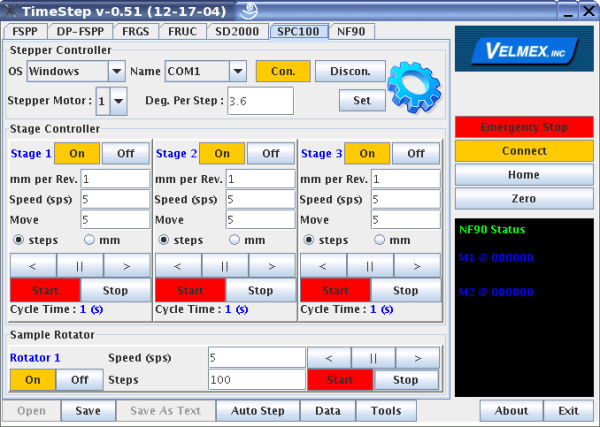Screen dimensions: 600x427
Task: Pause Stage 1 with || button
Action: [80, 266]
